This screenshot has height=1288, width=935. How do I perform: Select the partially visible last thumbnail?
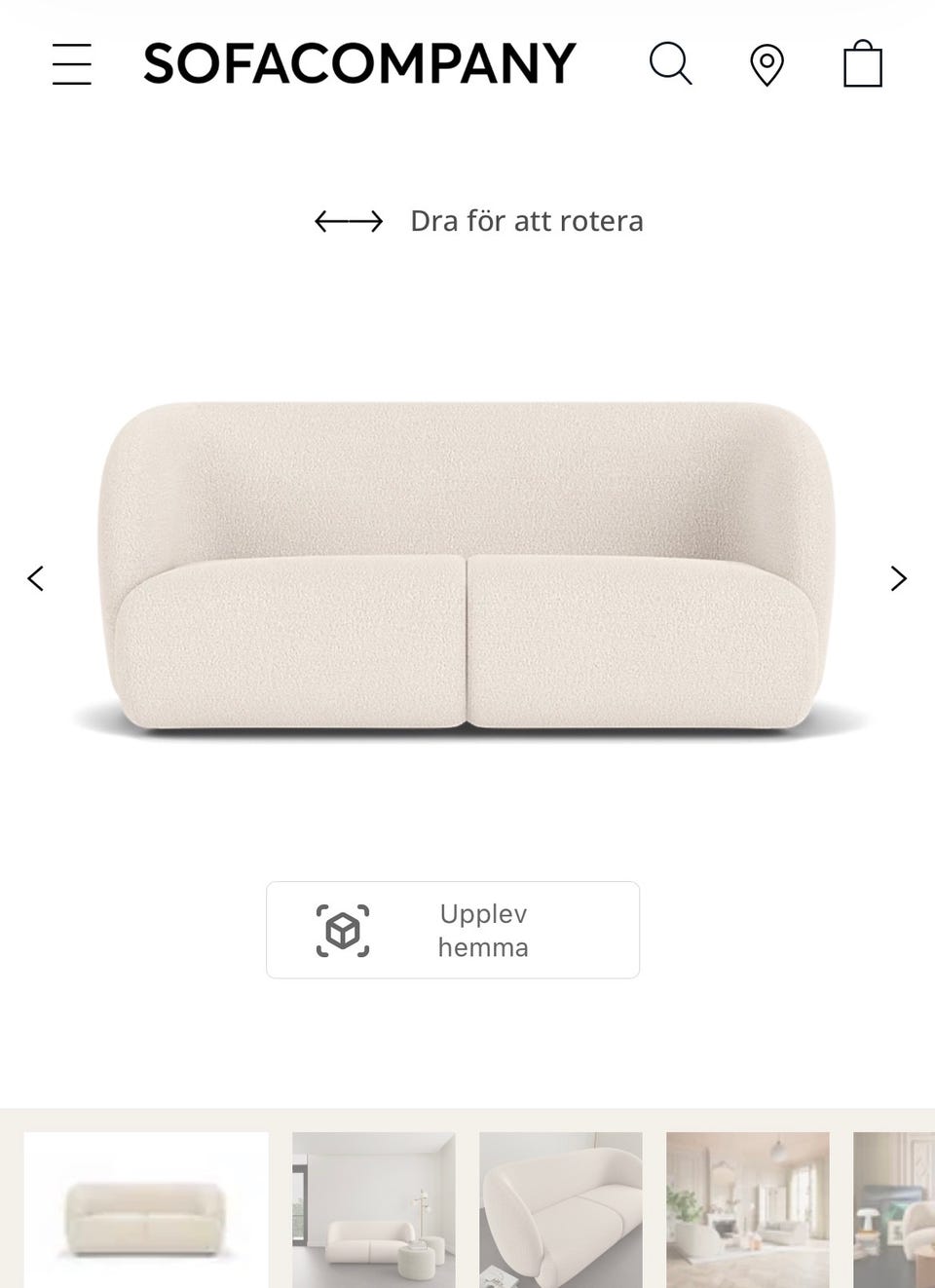click(x=894, y=1210)
